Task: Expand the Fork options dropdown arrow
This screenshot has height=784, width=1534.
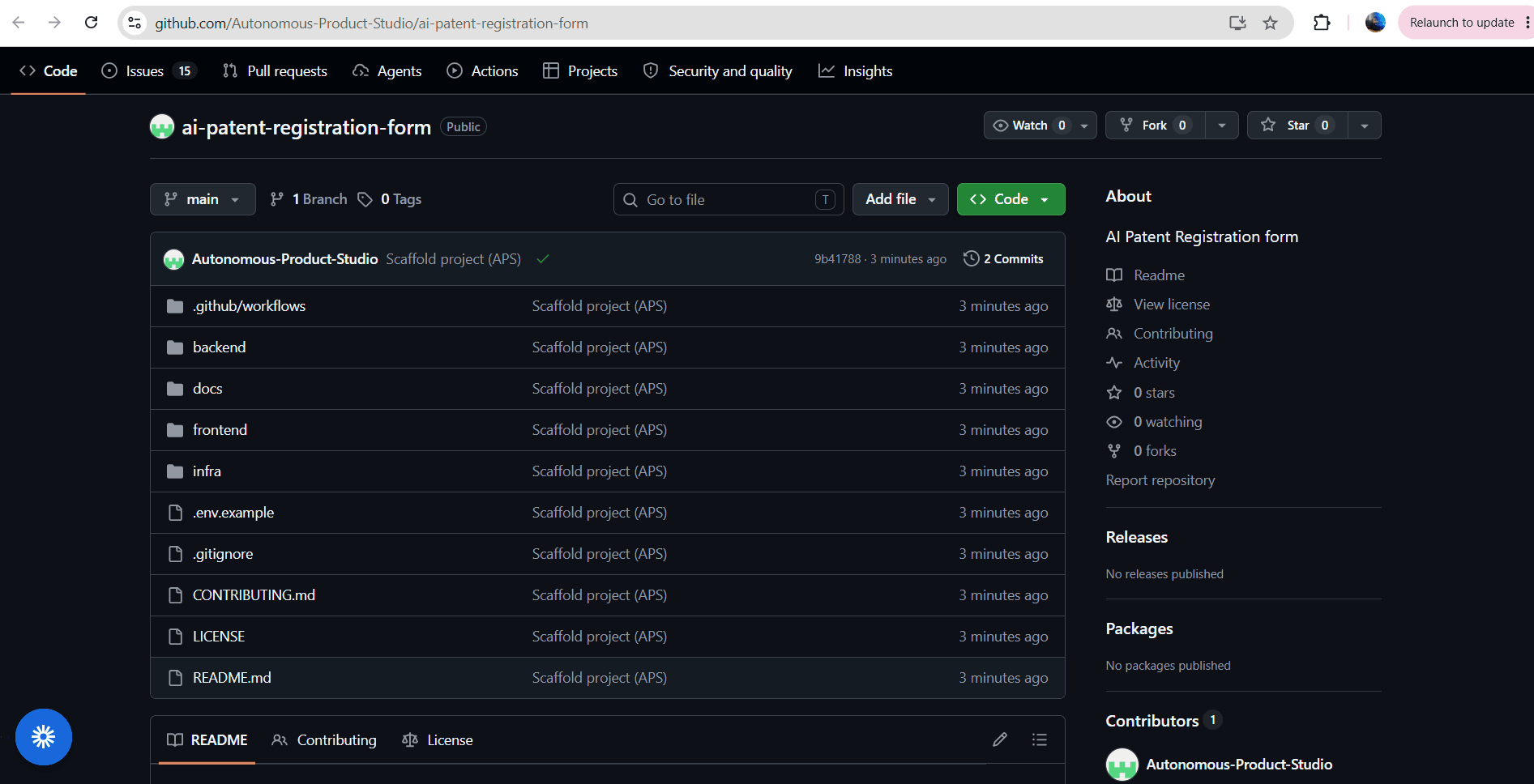Action: click(1222, 125)
